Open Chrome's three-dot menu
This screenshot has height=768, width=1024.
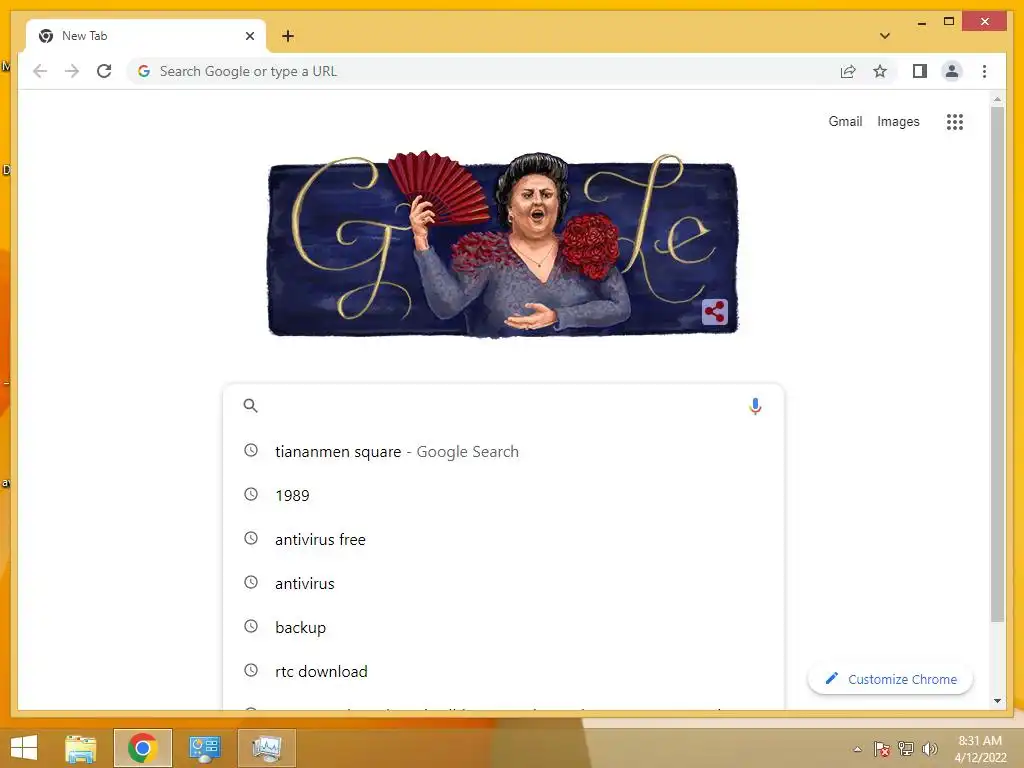[x=984, y=71]
